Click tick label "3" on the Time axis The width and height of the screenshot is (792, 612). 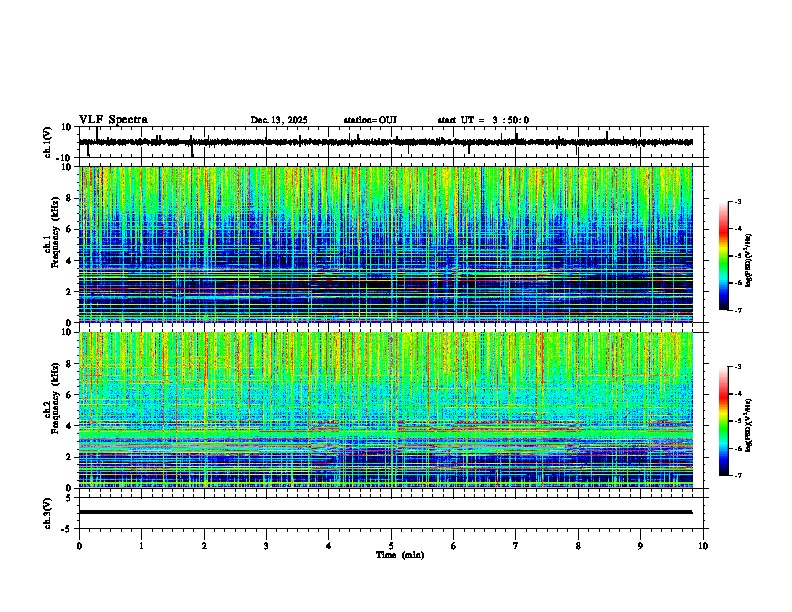tap(266, 546)
